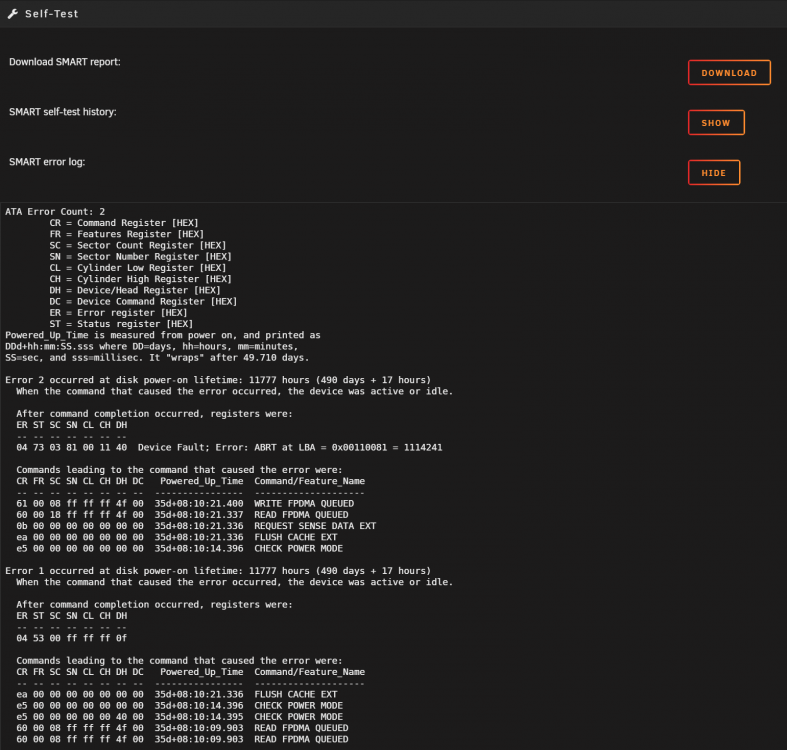This screenshot has height=750, width=787.
Task: Click the 'SMART self-test history:' label
Action: click(63, 112)
